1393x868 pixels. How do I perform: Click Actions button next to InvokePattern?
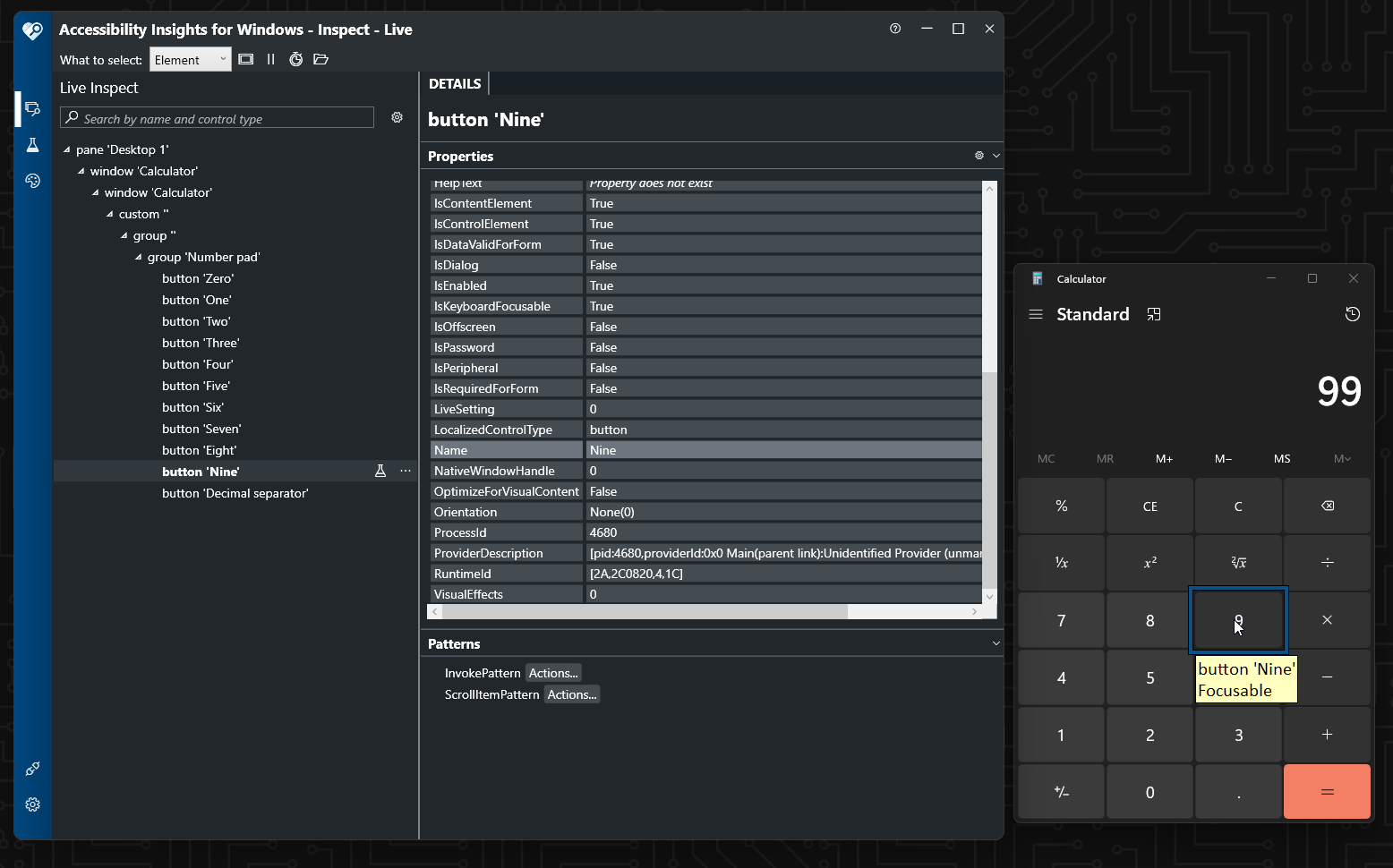point(552,673)
